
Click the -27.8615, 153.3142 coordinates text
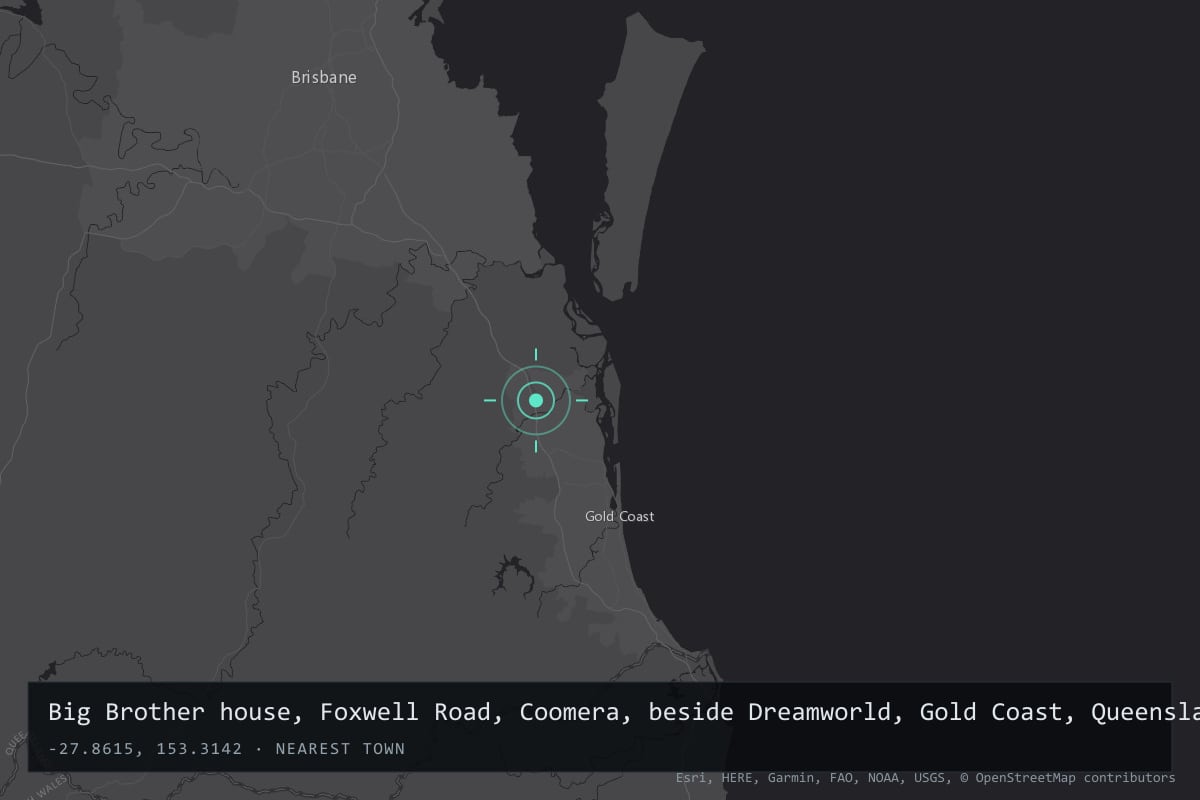pyautogui.click(x=145, y=748)
